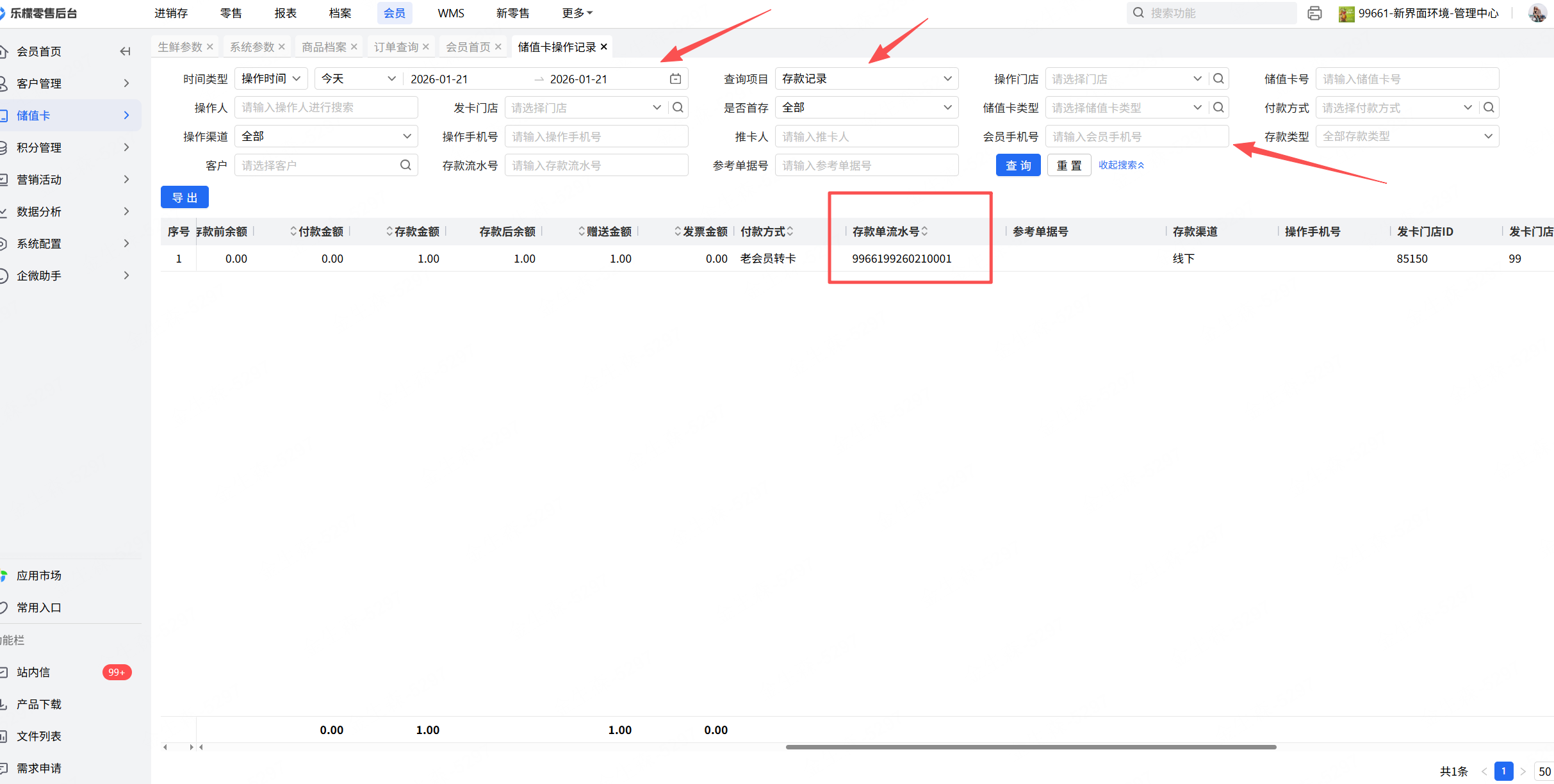Viewport: 1554px width, 784px height.
Task: Open the WMS top menu
Action: click(x=450, y=13)
